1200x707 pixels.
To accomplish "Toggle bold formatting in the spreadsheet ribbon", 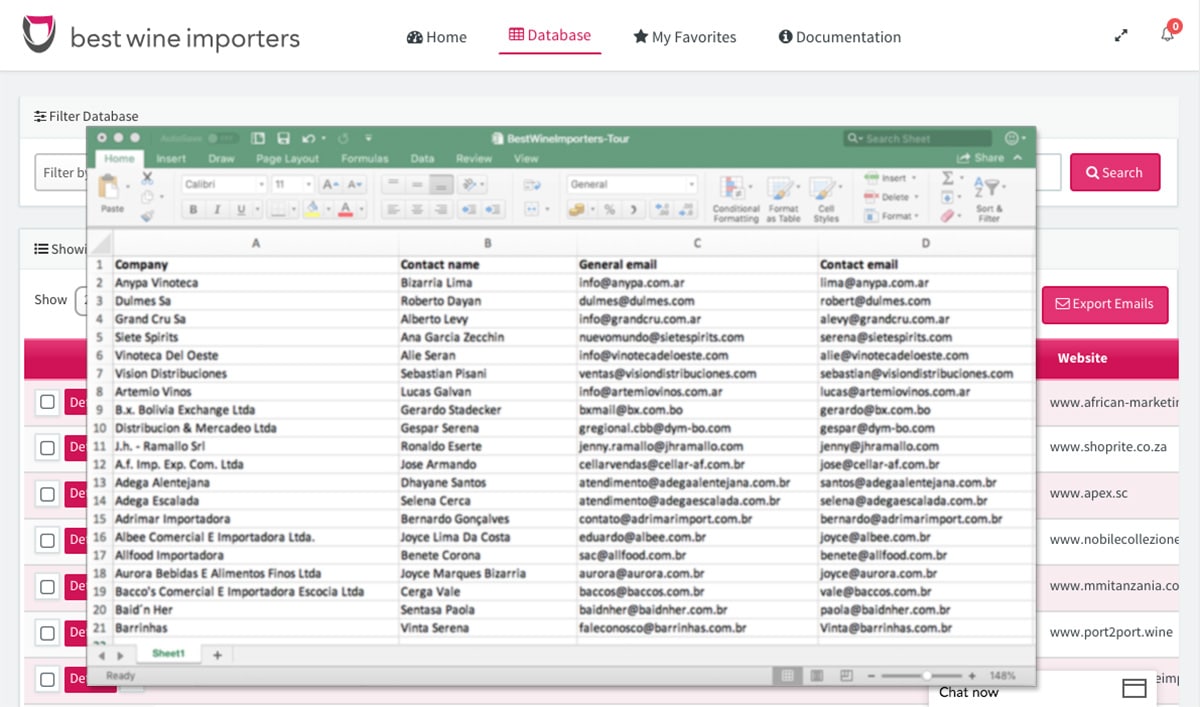I will click(193, 210).
